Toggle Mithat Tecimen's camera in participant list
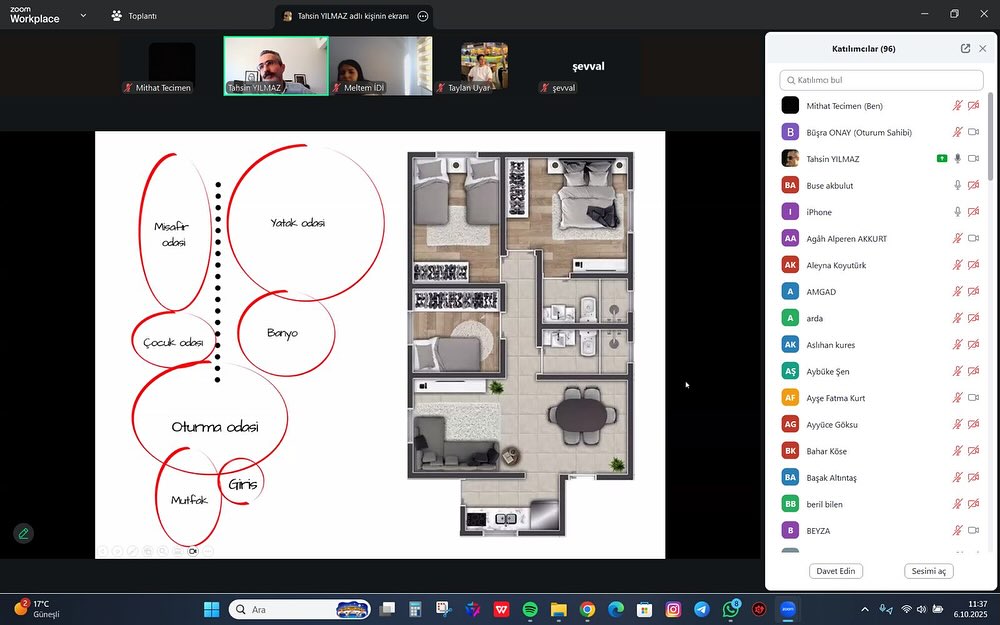This screenshot has width=1000, height=625. [x=973, y=106]
